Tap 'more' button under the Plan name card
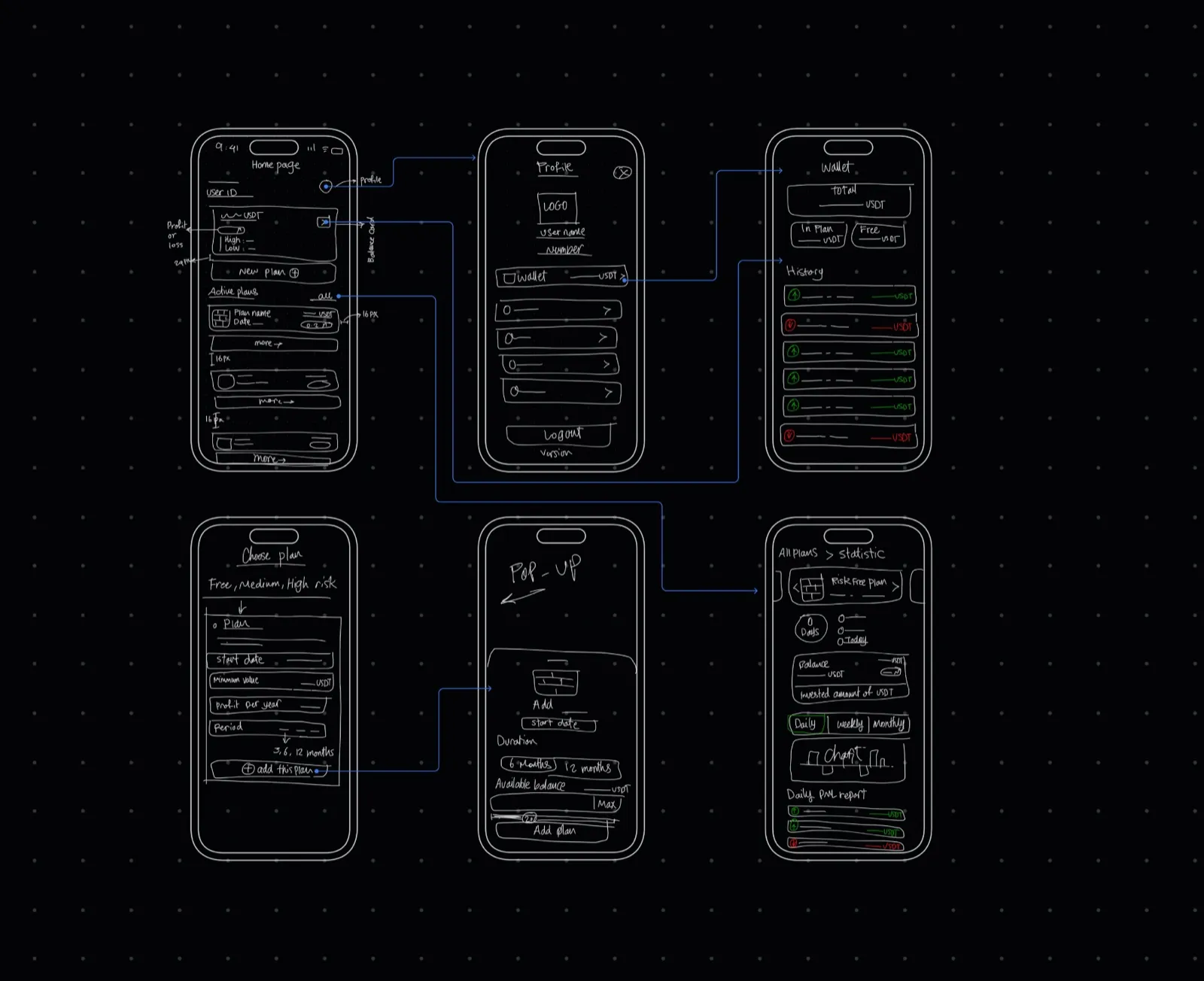Viewport: 1204px width, 981px height. (274, 344)
